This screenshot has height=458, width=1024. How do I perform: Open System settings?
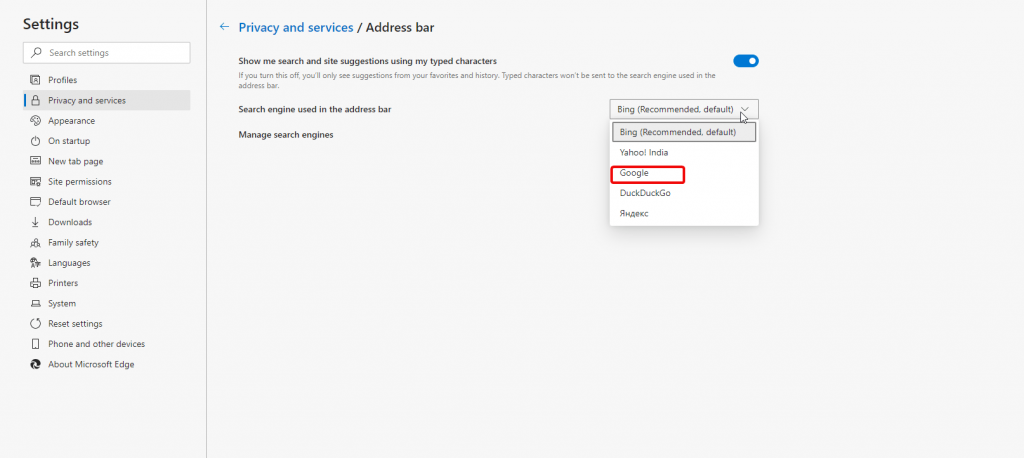click(106, 303)
